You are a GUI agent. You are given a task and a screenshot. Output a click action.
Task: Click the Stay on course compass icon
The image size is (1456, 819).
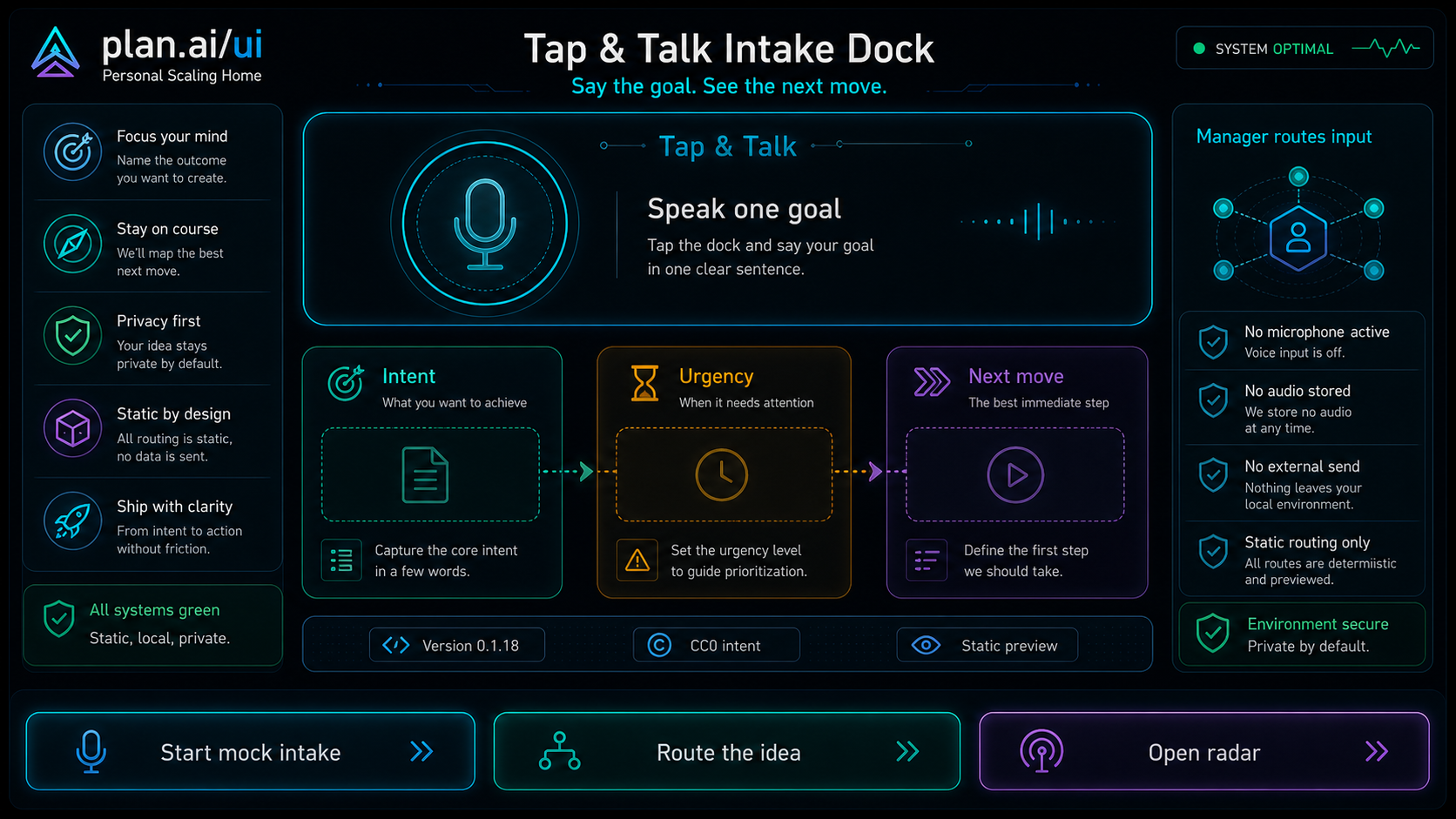(73, 244)
